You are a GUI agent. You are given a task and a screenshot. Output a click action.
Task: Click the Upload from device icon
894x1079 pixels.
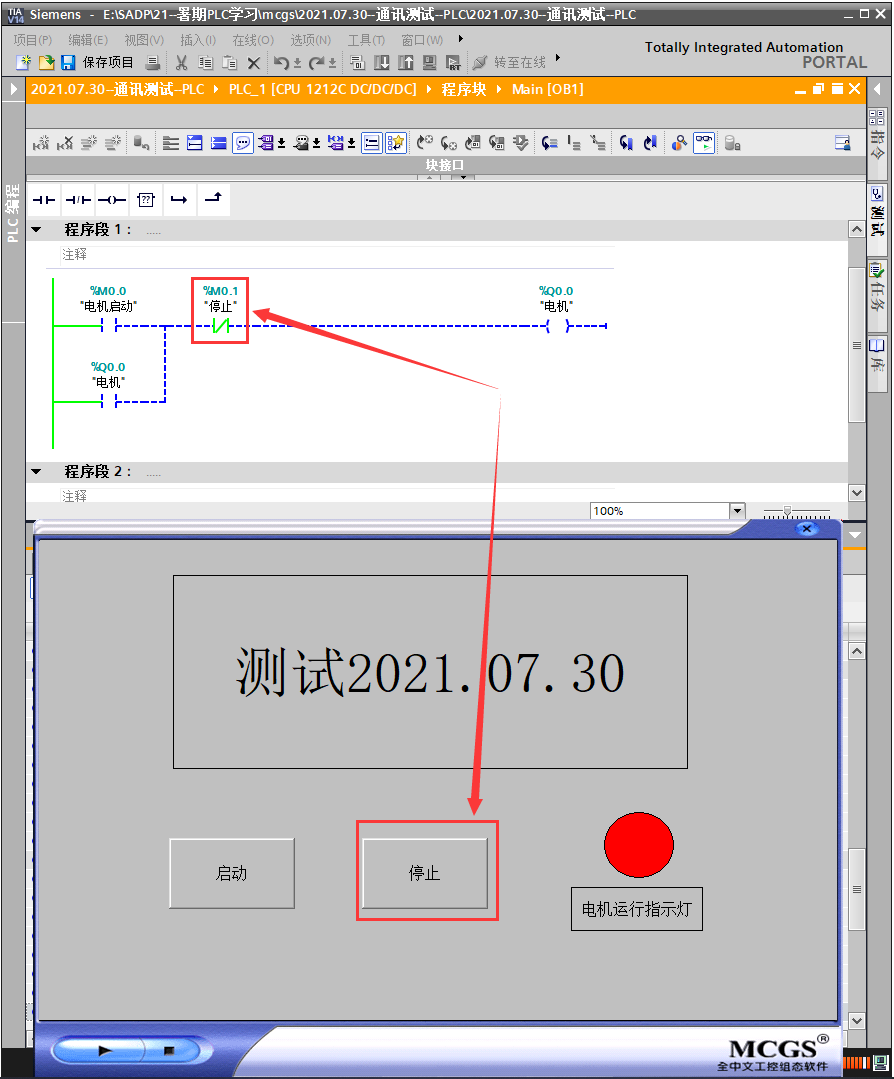pos(405,63)
